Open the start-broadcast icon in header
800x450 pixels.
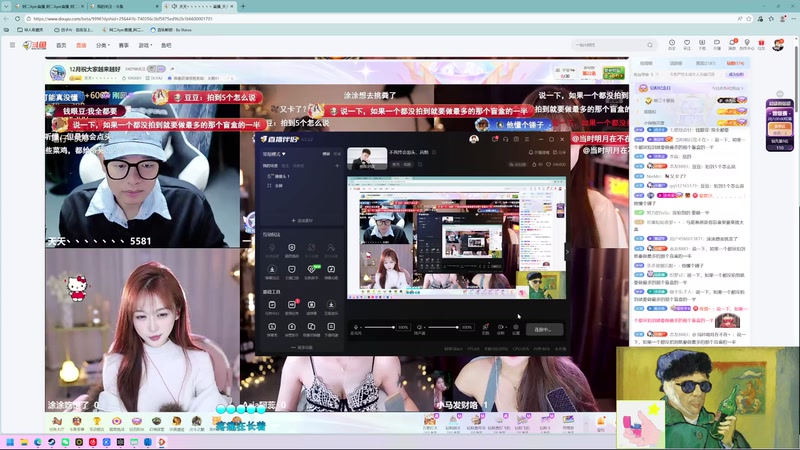tap(717, 44)
